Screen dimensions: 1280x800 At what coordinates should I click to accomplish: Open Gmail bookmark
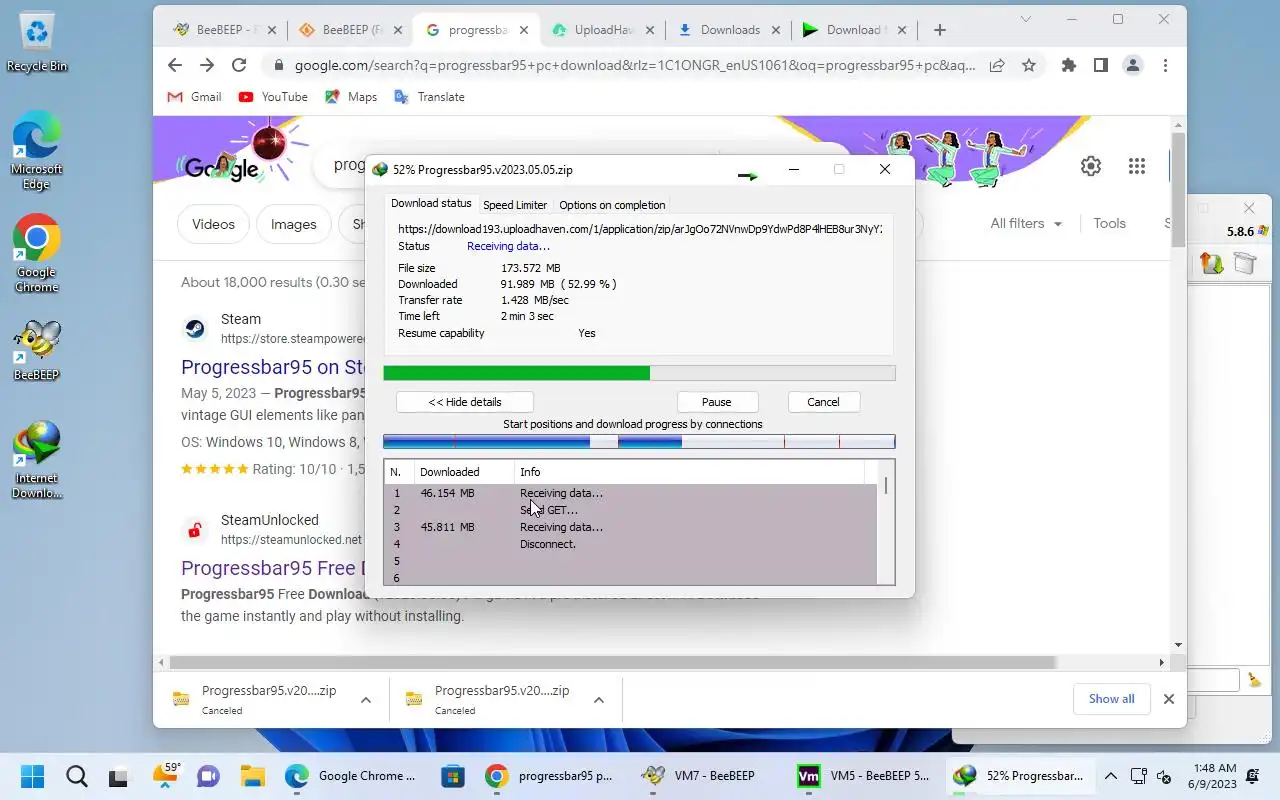click(x=194, y=97)
